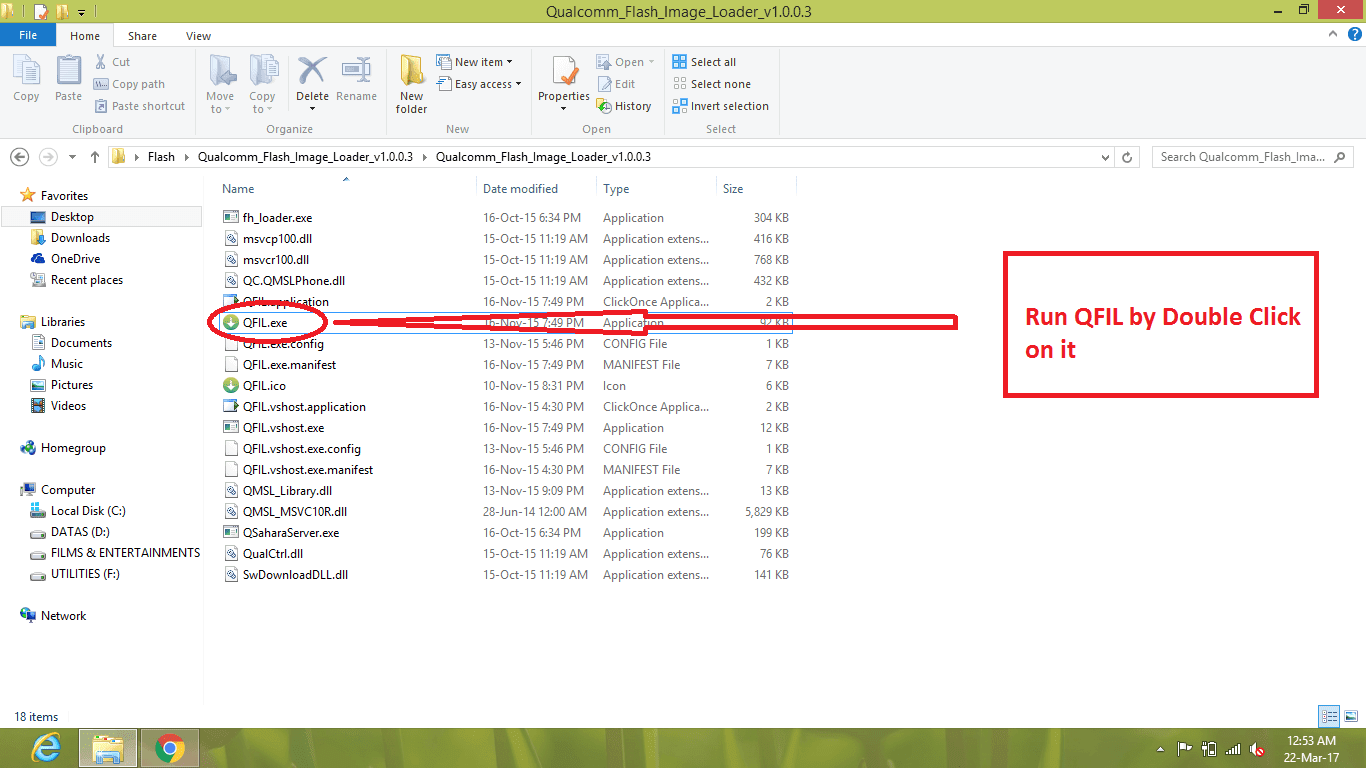Switch to the Home ribbon tab
1366x768 pixels.
click(x=85, y=36)
